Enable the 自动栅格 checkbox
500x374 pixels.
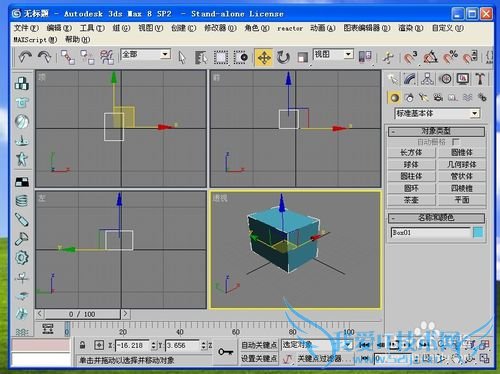click(455, 142)
